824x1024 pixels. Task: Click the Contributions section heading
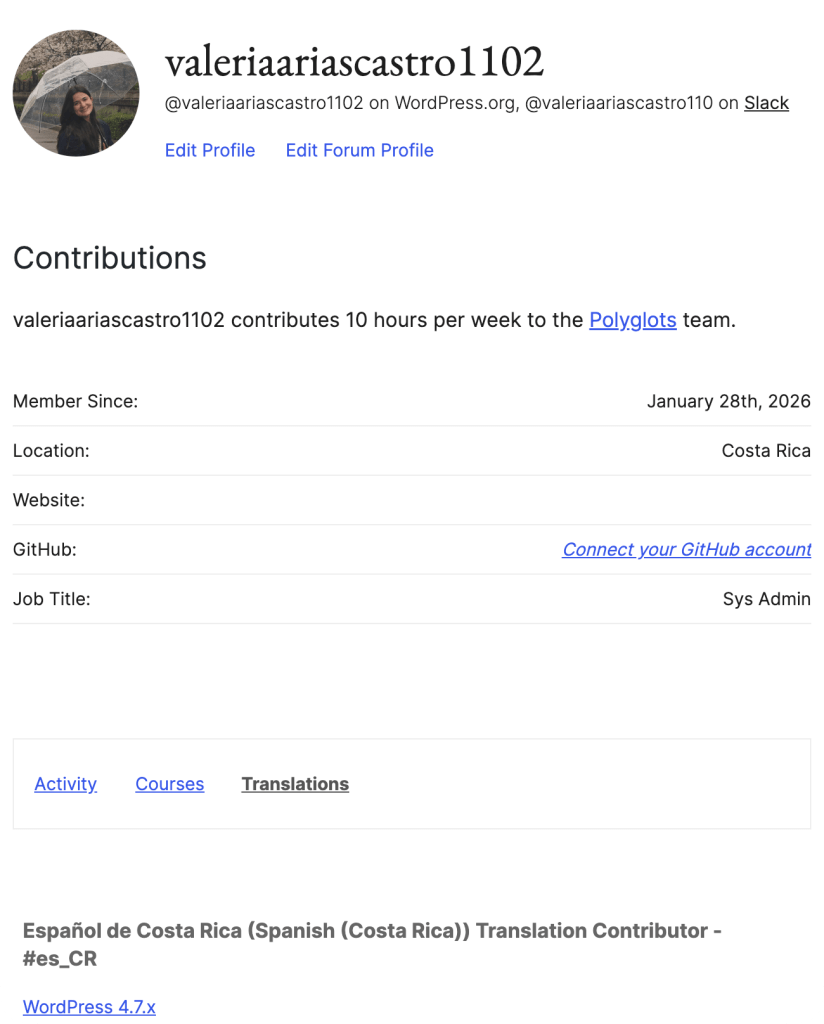point(110,258)
